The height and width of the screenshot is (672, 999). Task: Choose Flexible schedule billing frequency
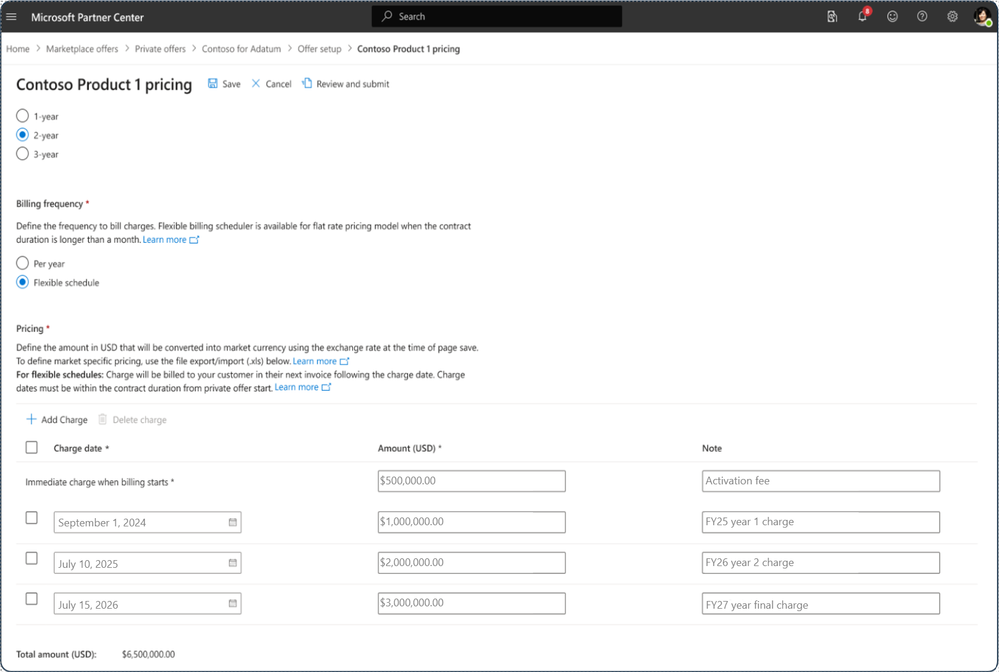coord(22,282)
